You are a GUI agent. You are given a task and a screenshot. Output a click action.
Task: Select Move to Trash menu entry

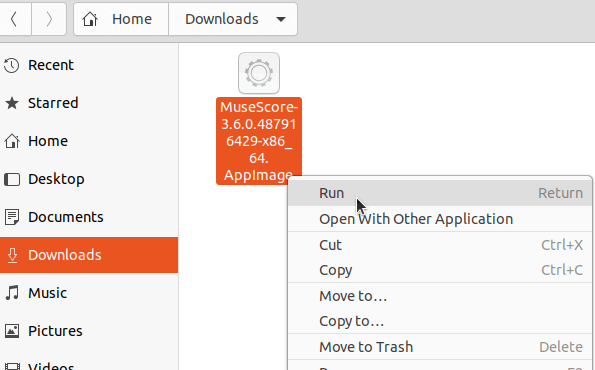(x=440, y=347)
